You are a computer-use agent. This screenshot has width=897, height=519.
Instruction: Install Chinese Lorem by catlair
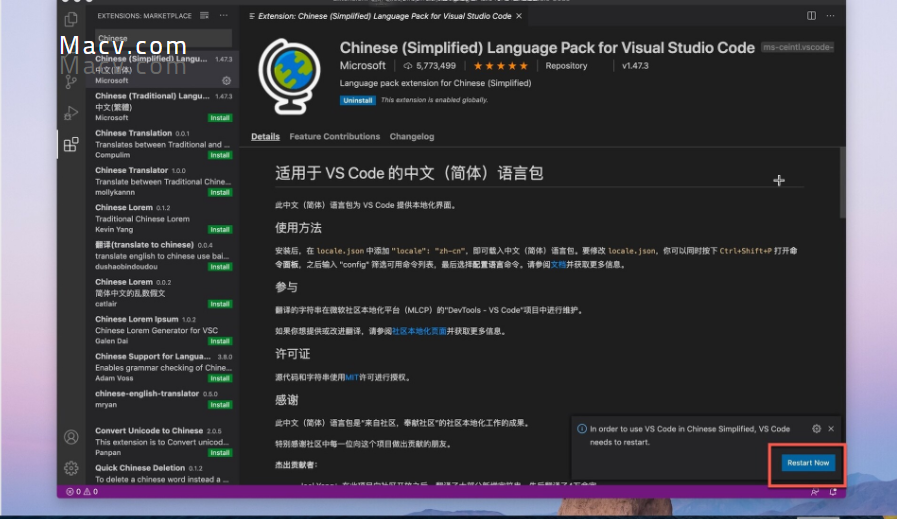point(220,304)
